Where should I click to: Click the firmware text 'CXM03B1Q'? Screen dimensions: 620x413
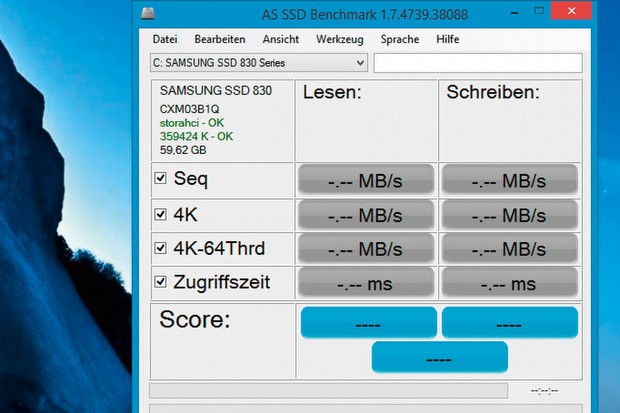189,109
